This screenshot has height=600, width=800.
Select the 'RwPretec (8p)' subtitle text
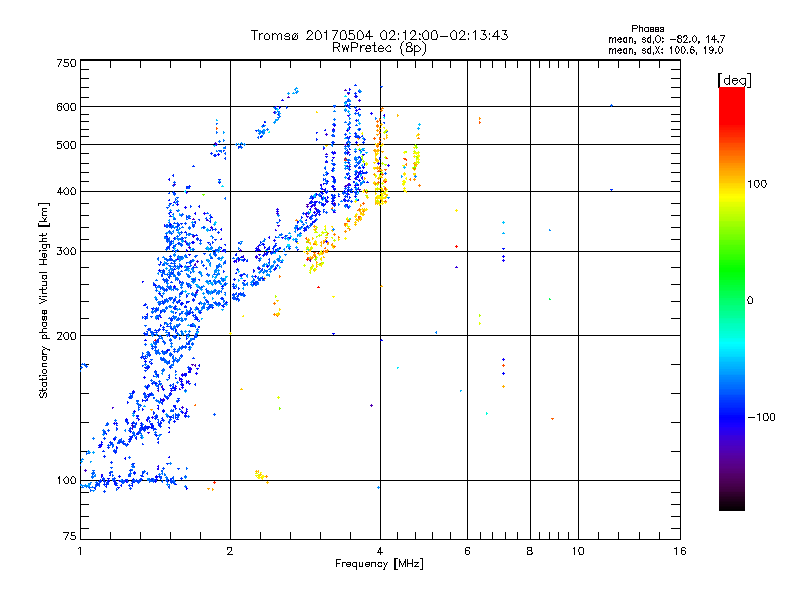(379, 48)
